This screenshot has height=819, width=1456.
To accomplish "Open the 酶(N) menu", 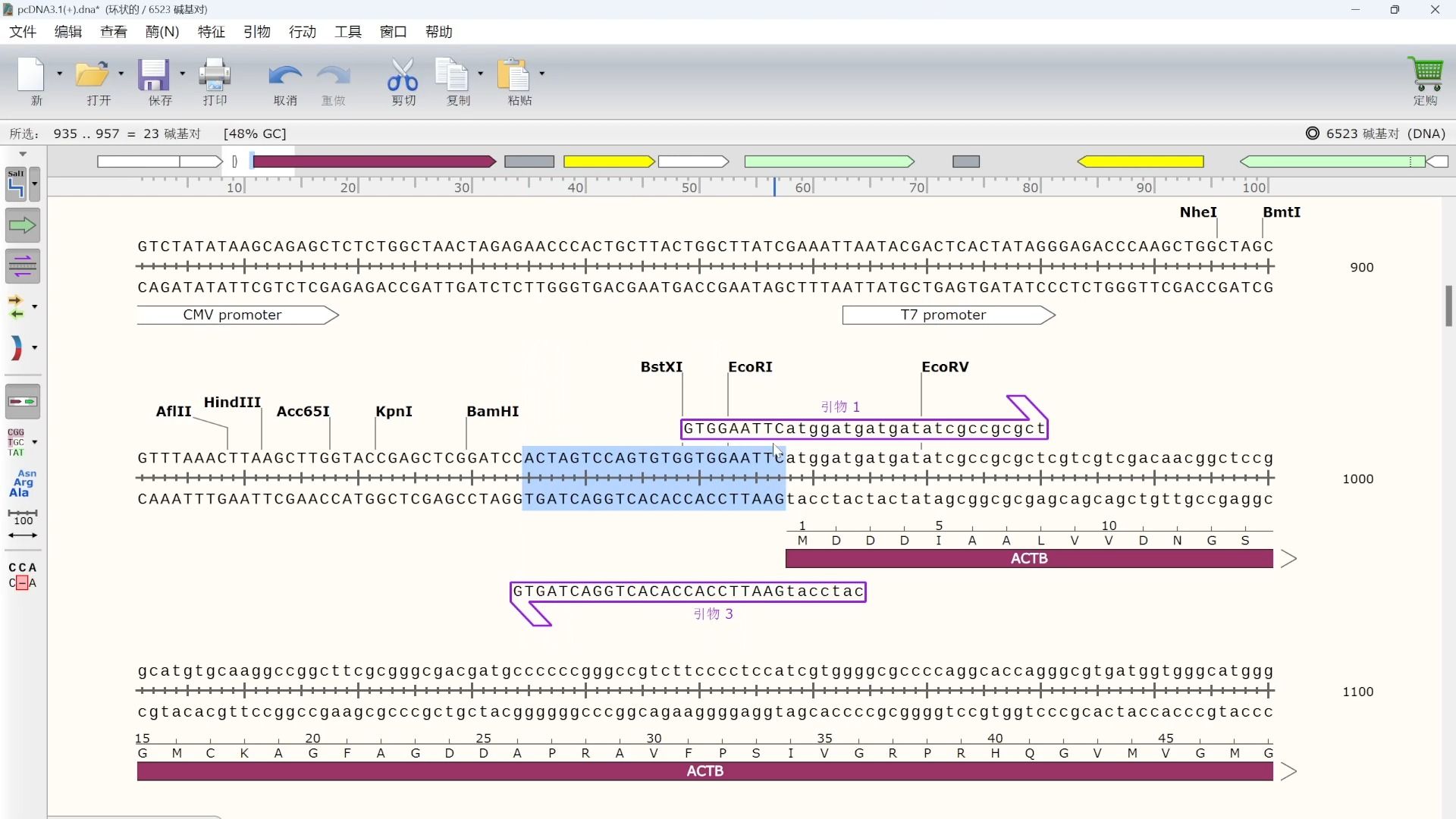I will [x=162, y=32].
